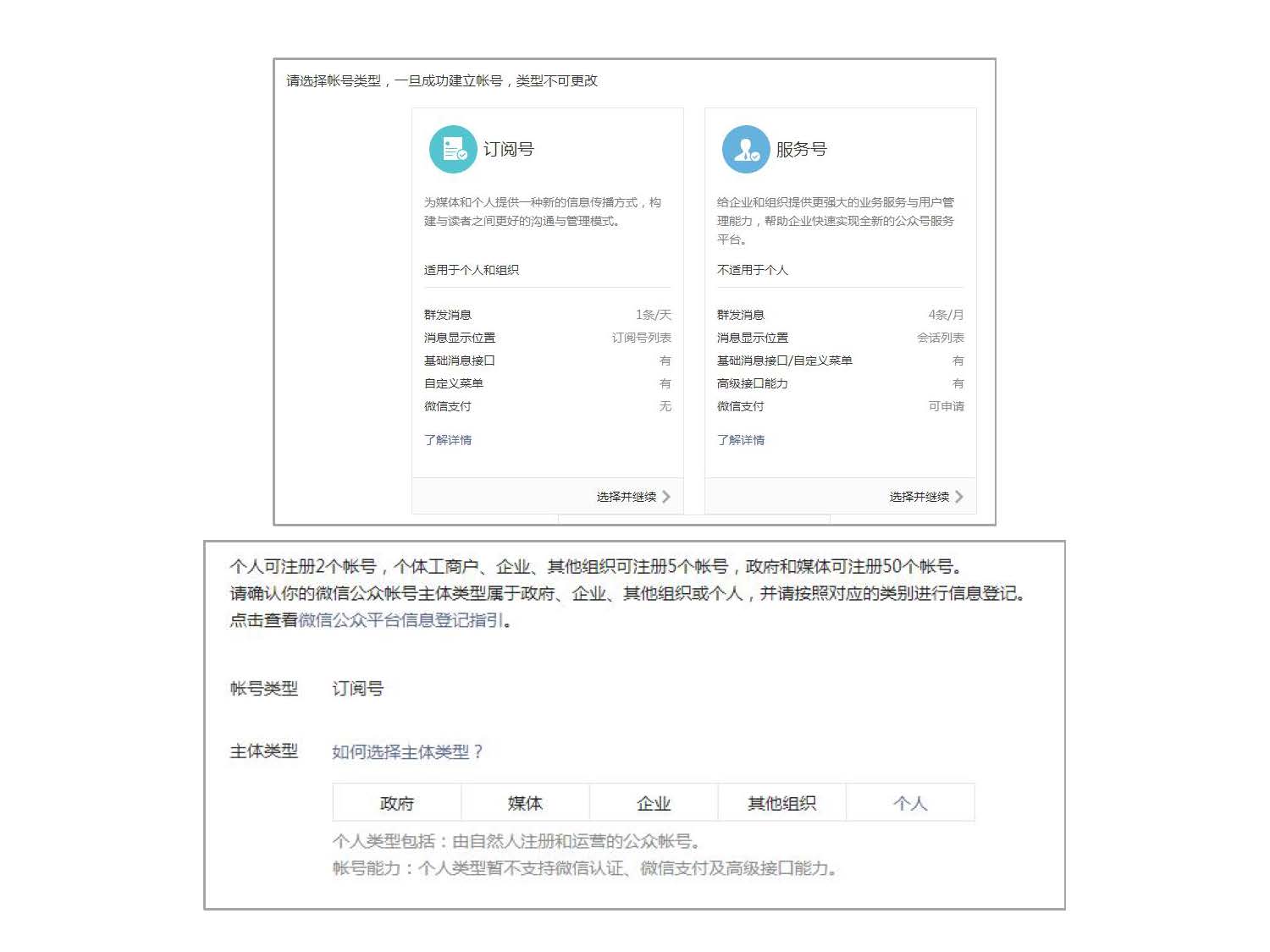This screenshot has width=1270, height=952.
Task: Click the 帐号能力 description line
Action: coord(585,868)
